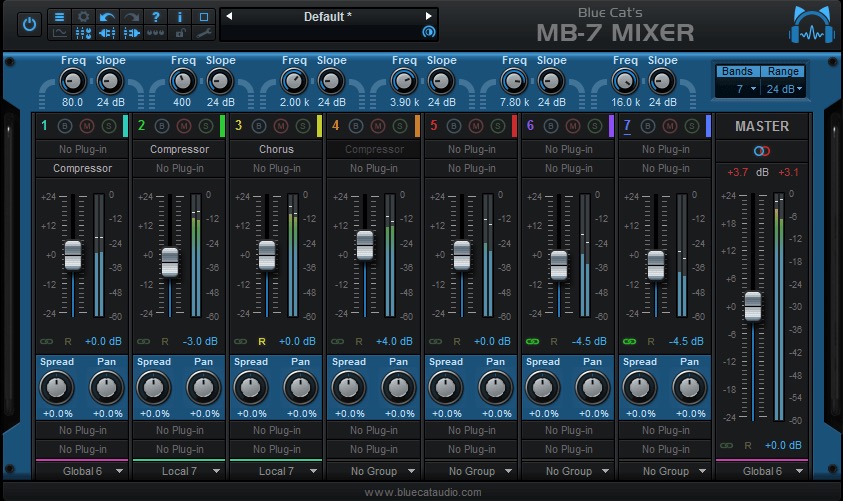This screenshot has height=501, width=843.
Task: Click the Blue Cat headphone logo
Action: pyautogui.click(x=812, y=25)
